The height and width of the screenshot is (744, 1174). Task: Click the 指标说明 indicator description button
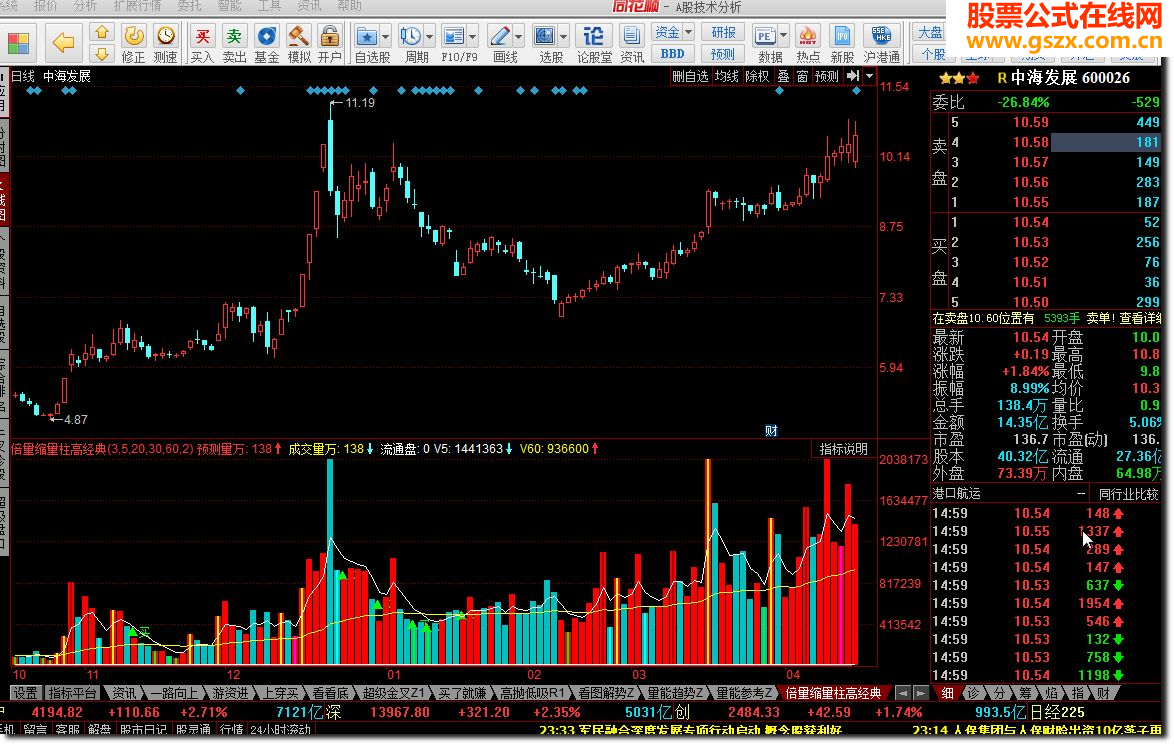[x=843, y=449]
